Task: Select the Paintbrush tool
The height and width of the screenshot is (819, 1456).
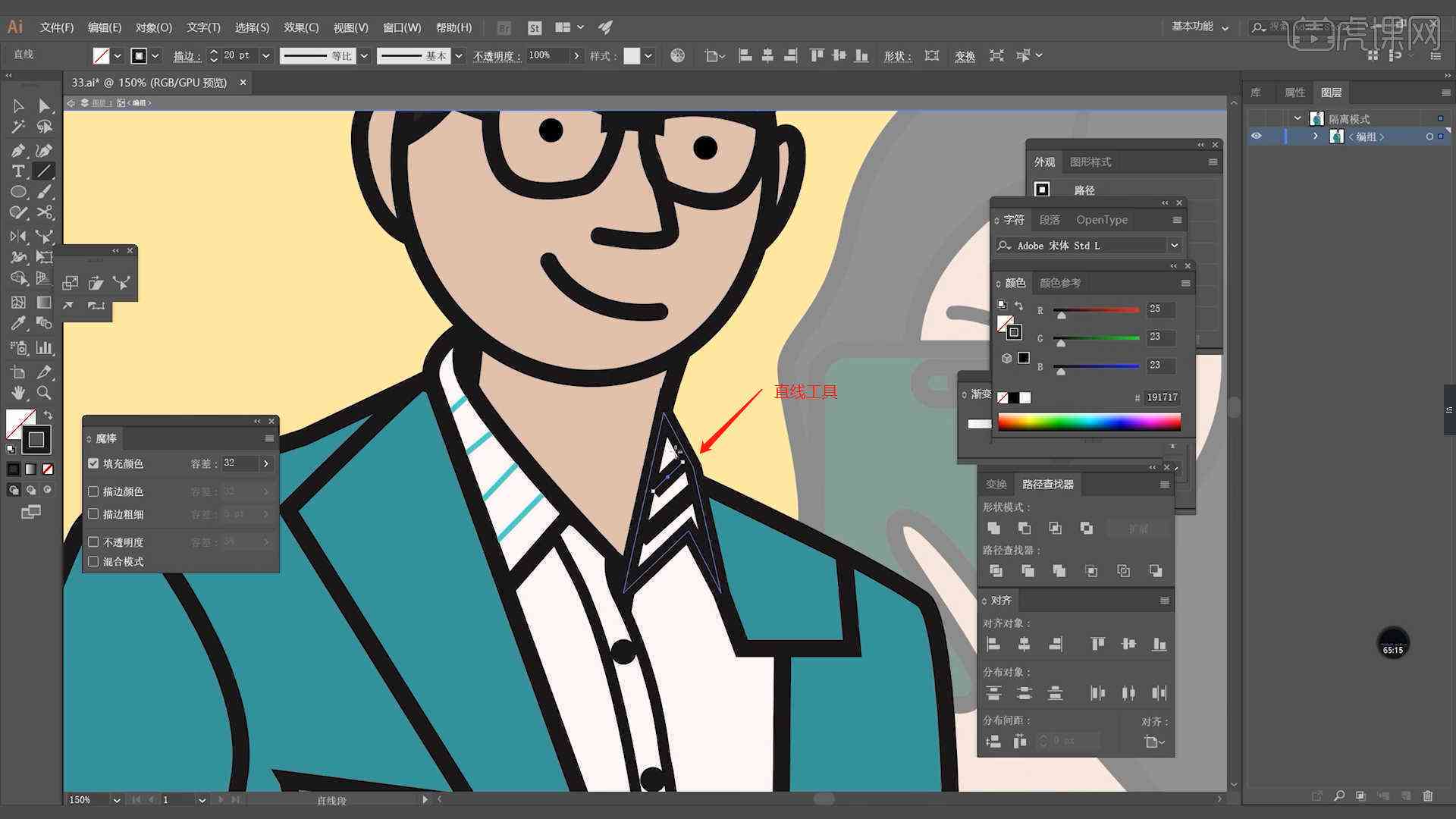Action: pos(45,192)
